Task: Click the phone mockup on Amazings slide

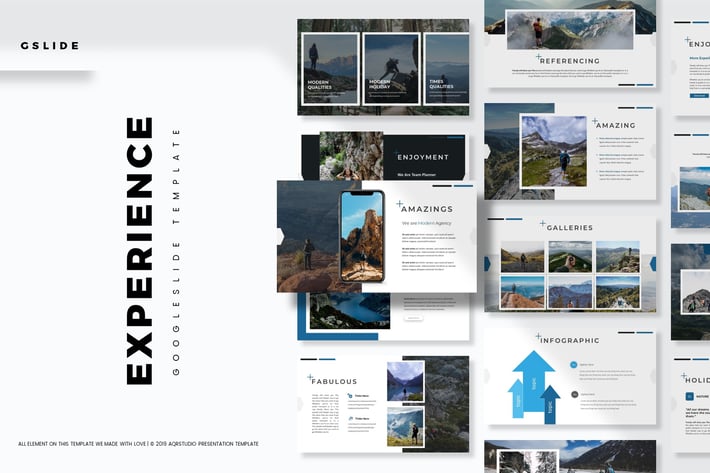Action: pyautogui.click(x=362, y=236)
